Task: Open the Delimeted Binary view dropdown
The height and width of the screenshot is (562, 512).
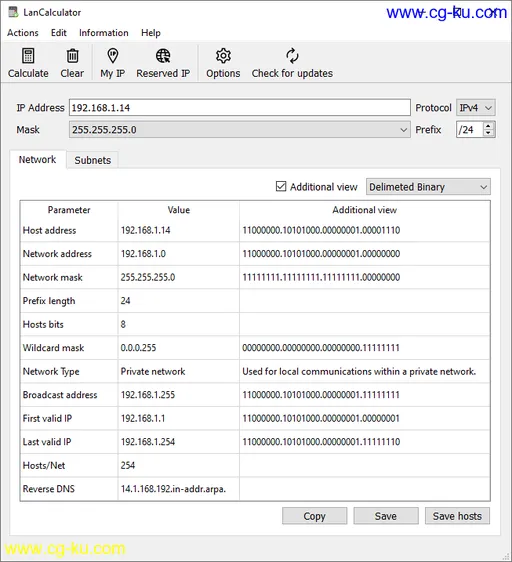Action: click(428, 187)
